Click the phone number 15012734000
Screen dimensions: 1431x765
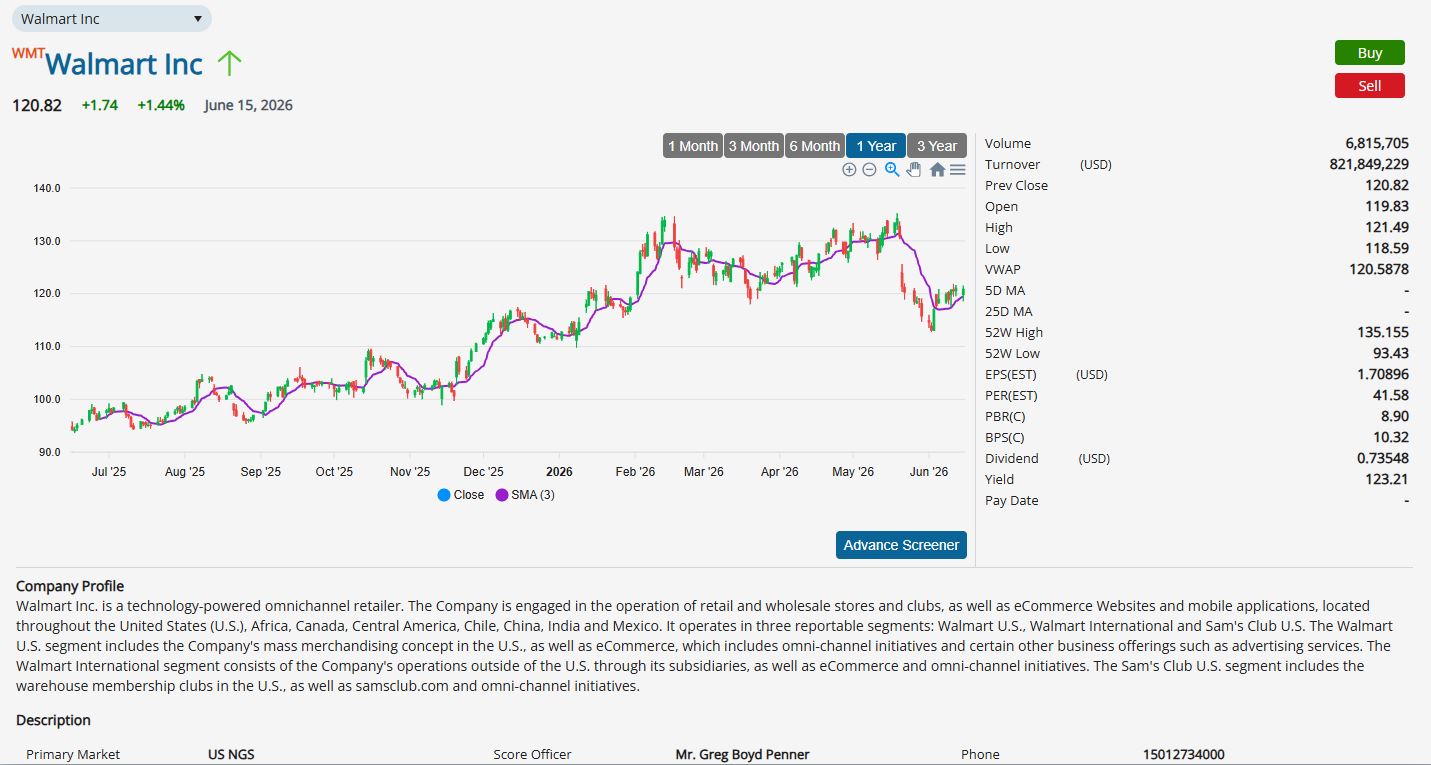click(1184, 755)
